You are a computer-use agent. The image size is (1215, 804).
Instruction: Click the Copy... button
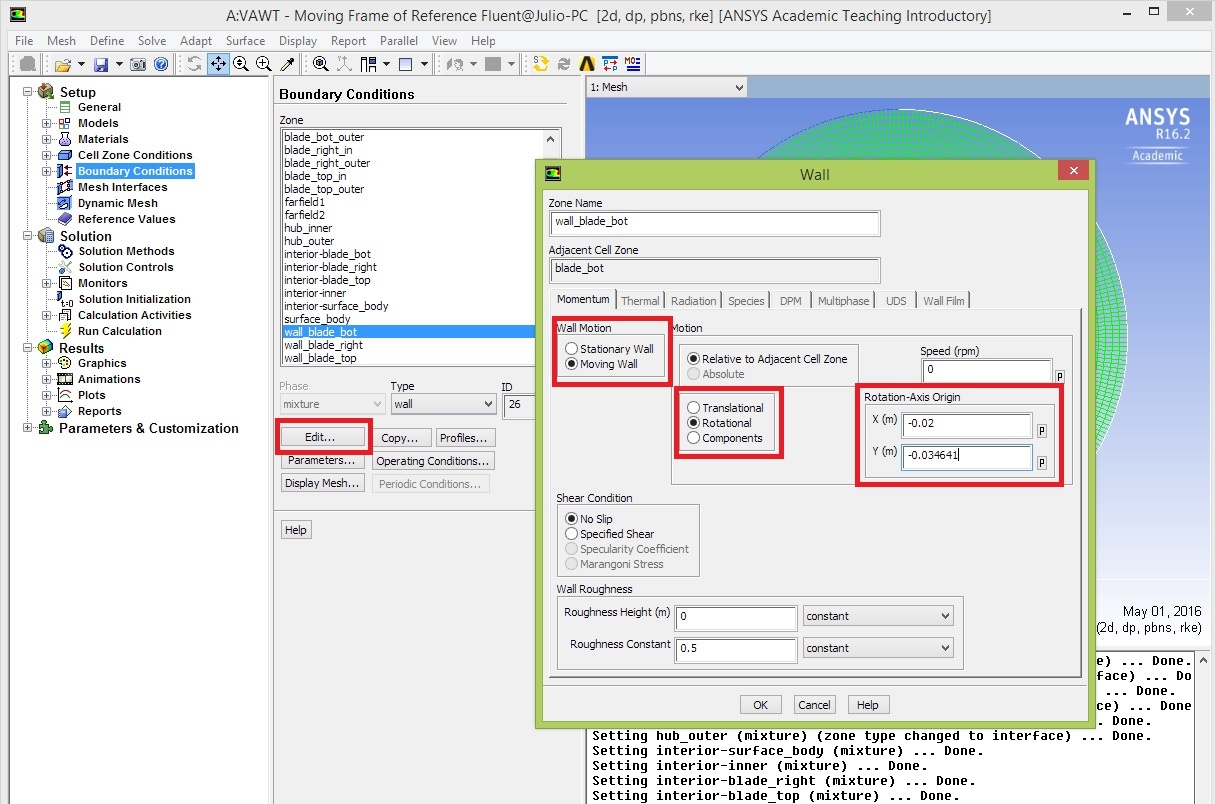(400, 438)
